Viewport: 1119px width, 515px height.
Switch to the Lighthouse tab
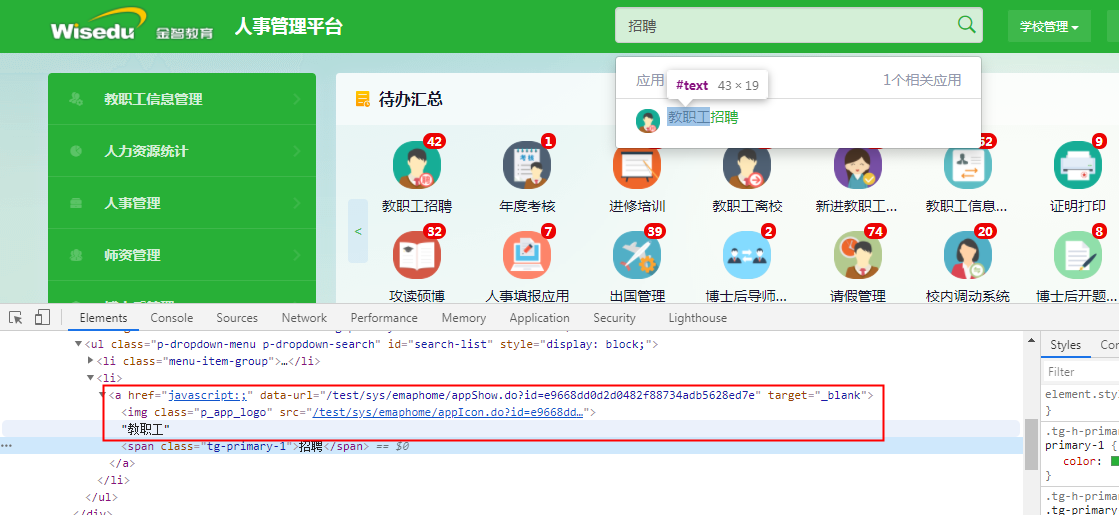[698, 318]
